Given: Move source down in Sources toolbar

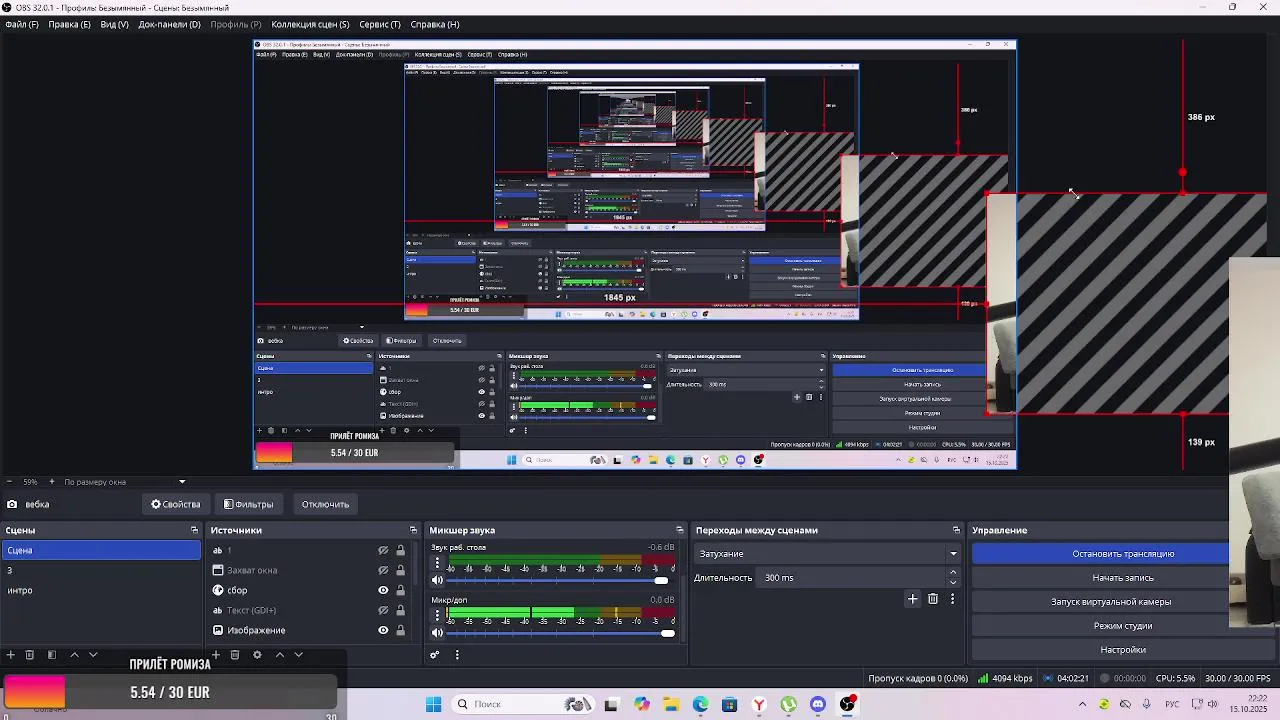Looking at the screenshot, I should (x=298, y=655).
